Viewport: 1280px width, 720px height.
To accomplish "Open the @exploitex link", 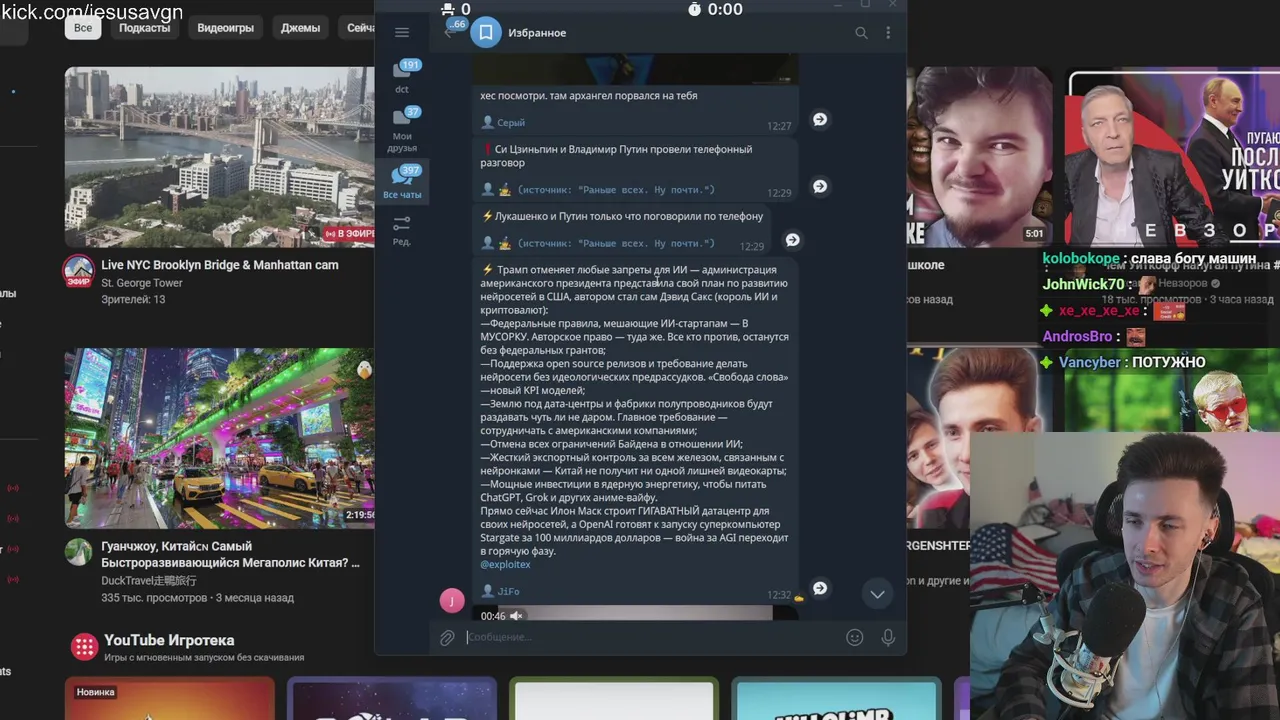I will (x=505, y=564).
